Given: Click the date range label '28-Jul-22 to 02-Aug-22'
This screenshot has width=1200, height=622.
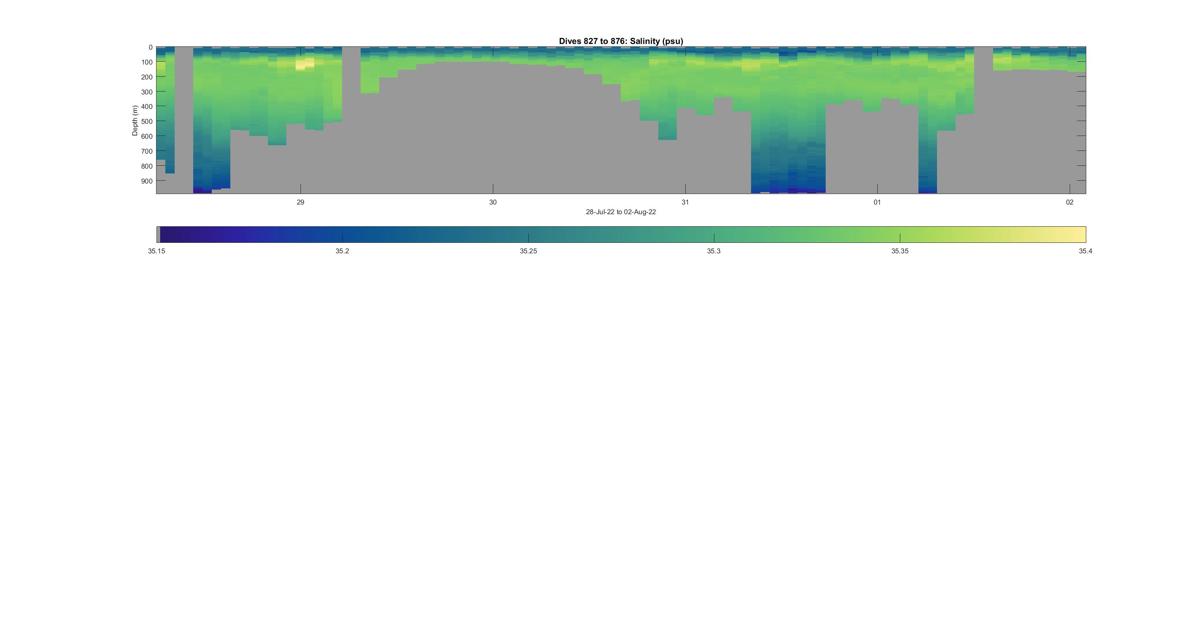Looking at the screenshot, I should pos(621,212).
